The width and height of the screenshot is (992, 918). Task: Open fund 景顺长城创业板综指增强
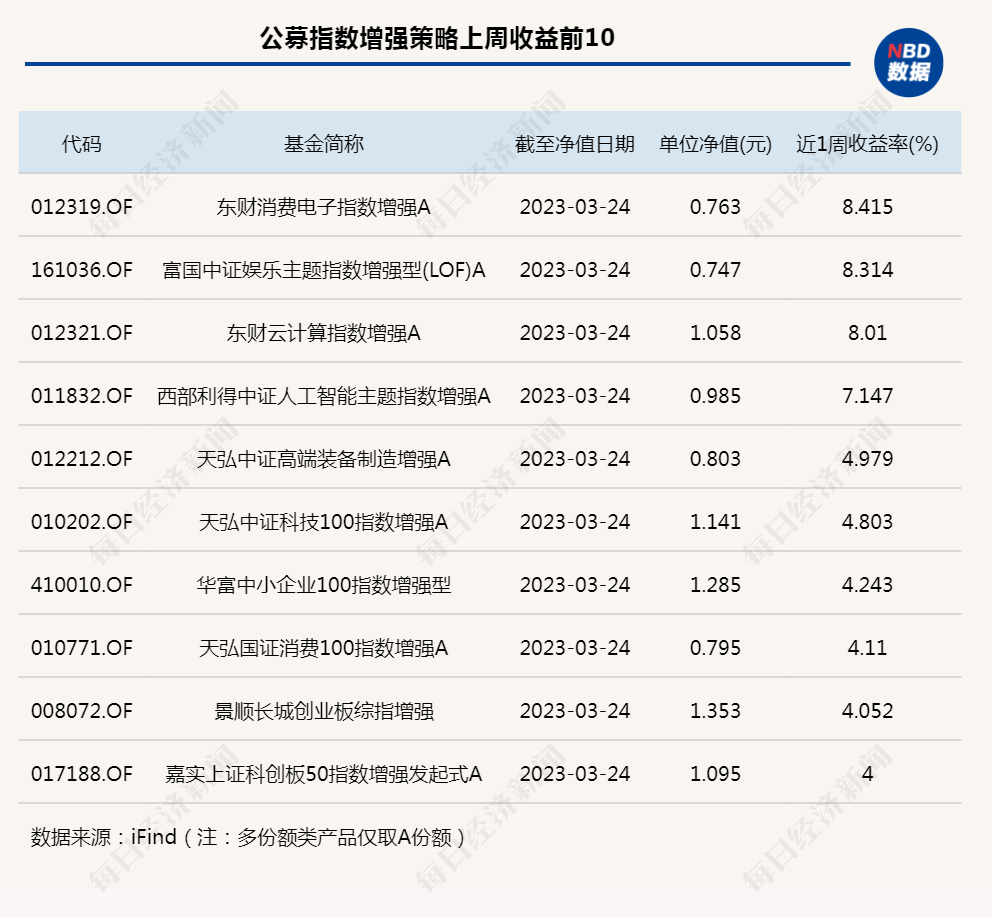click(323, 711)
